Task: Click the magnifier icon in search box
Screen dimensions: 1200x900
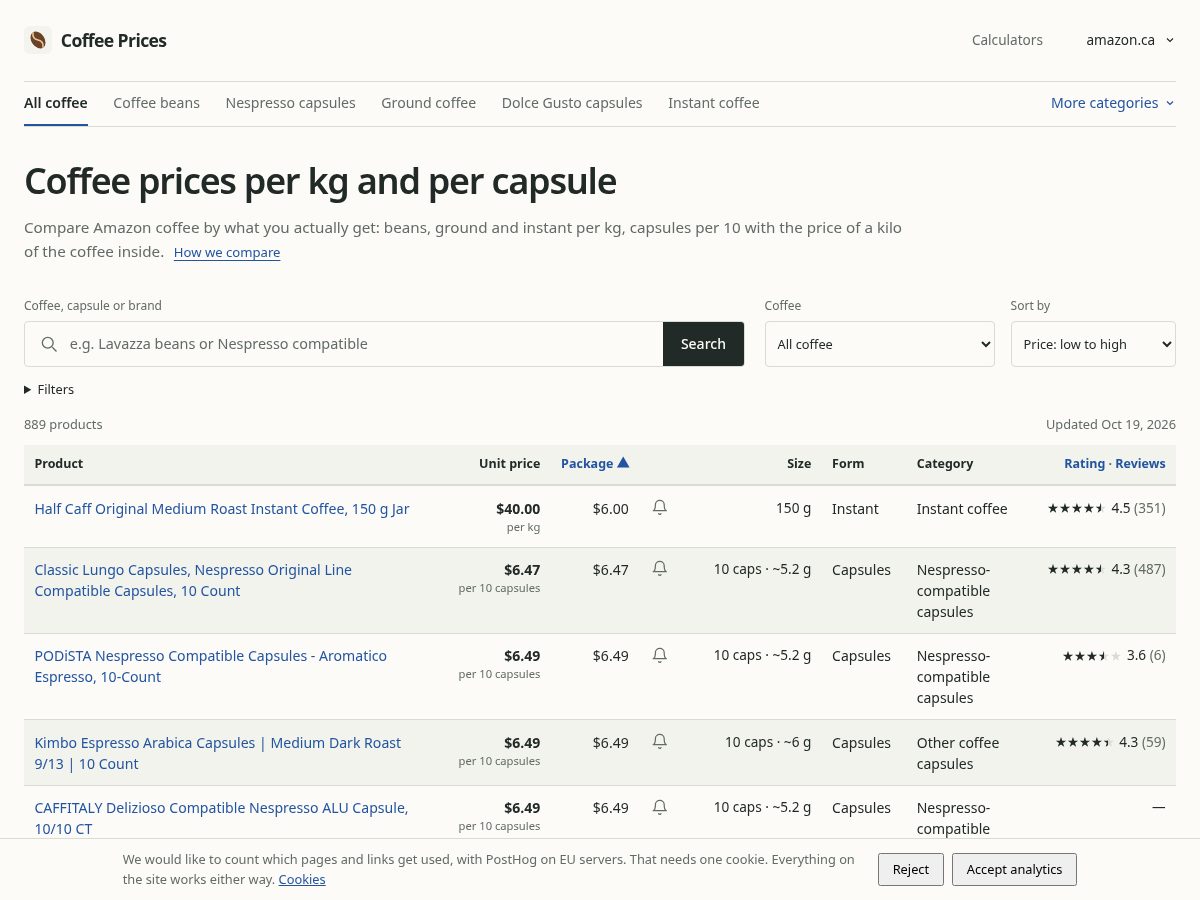Action: [x=49, y=344]
